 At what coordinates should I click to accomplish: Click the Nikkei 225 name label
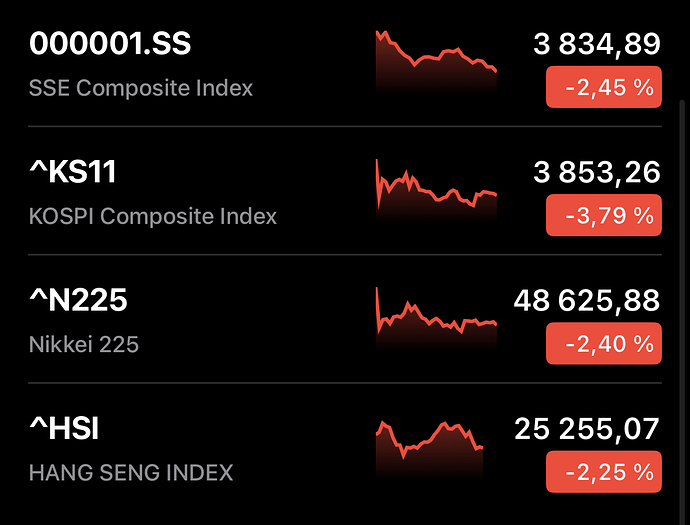[x=84, y=345]
